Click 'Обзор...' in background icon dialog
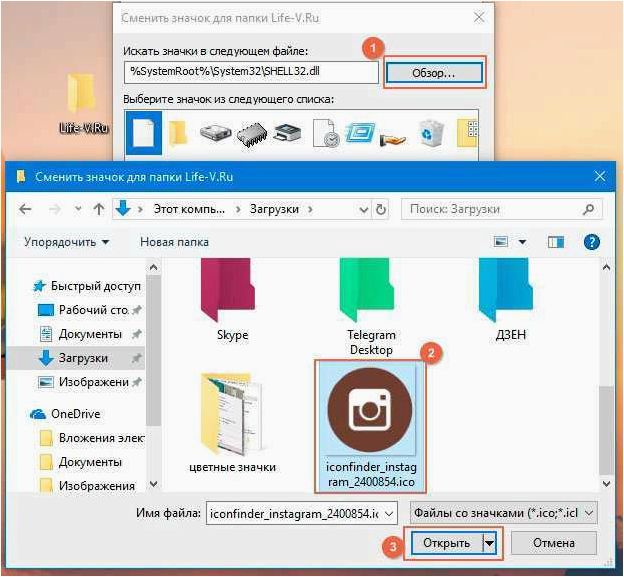 pyautogui.click(x=434, y=73)
